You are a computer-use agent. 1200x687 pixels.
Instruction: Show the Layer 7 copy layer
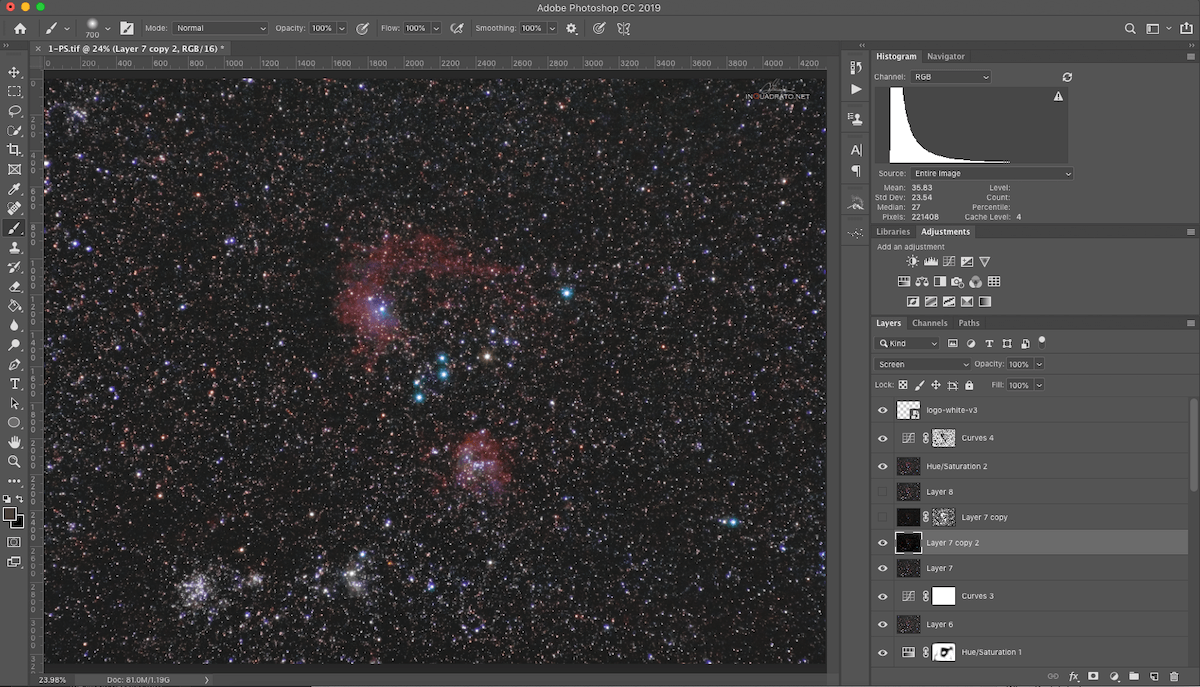(x=882, y=517)
